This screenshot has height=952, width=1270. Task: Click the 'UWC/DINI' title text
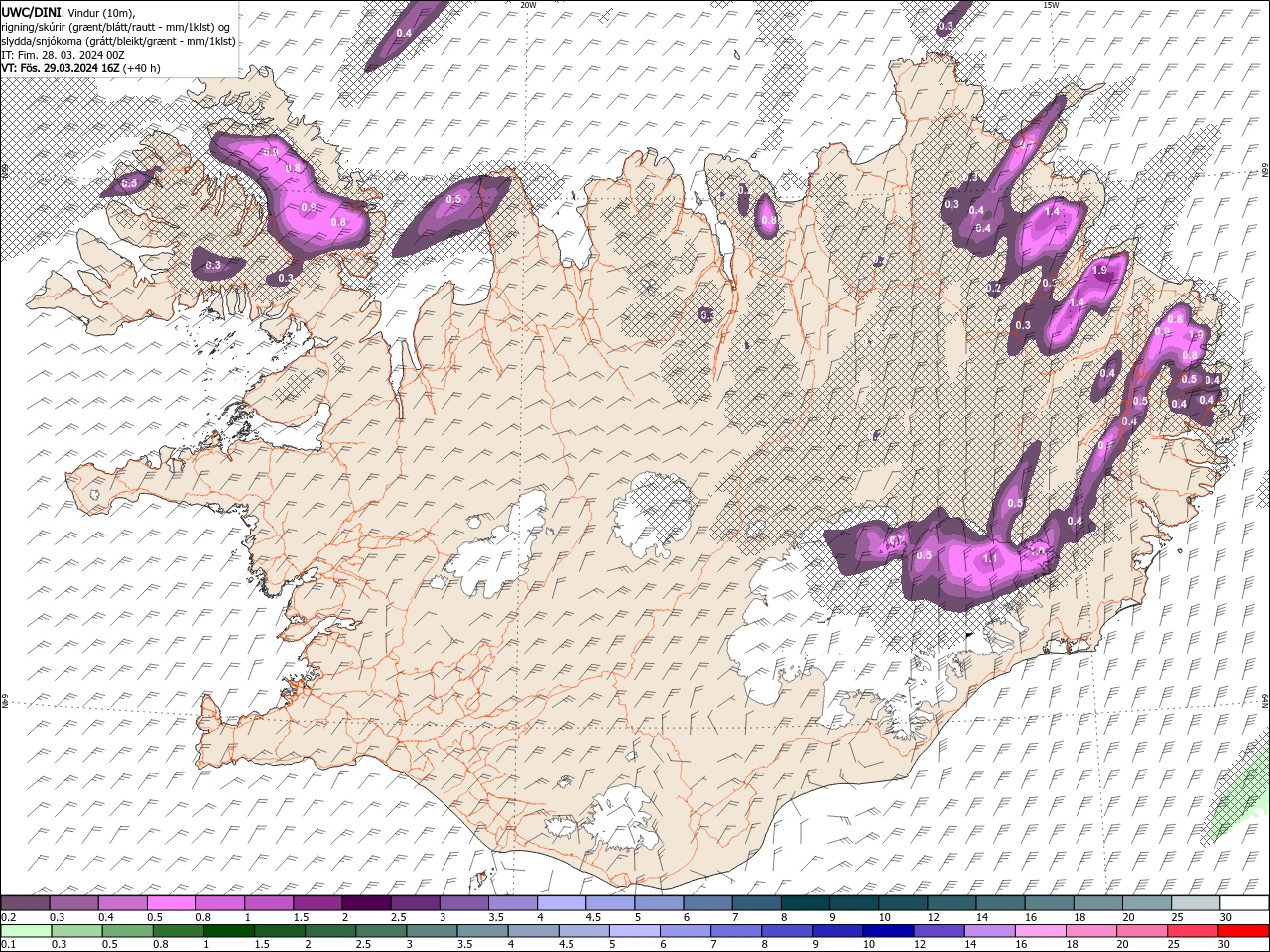click(x=29, y=12)
